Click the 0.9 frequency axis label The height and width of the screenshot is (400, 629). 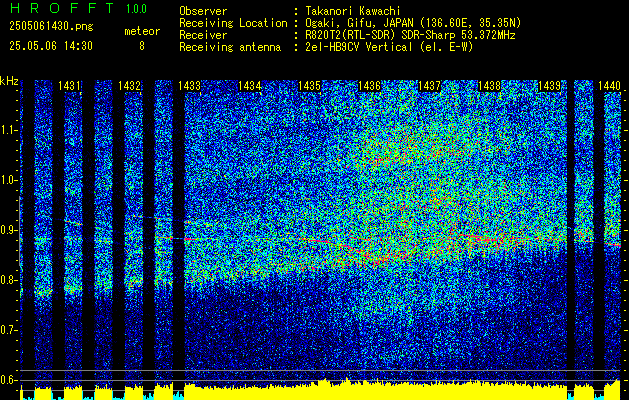(x=9, y=230)
